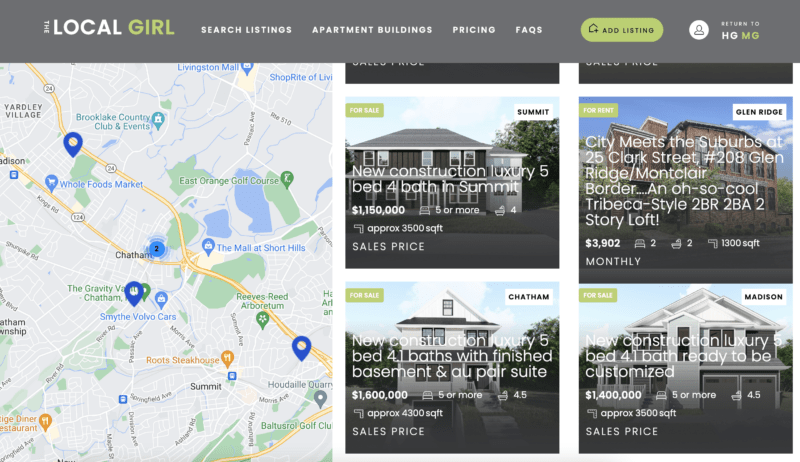
Task: Select the blue map pin near Yardley Village
Action: [73, 144]
